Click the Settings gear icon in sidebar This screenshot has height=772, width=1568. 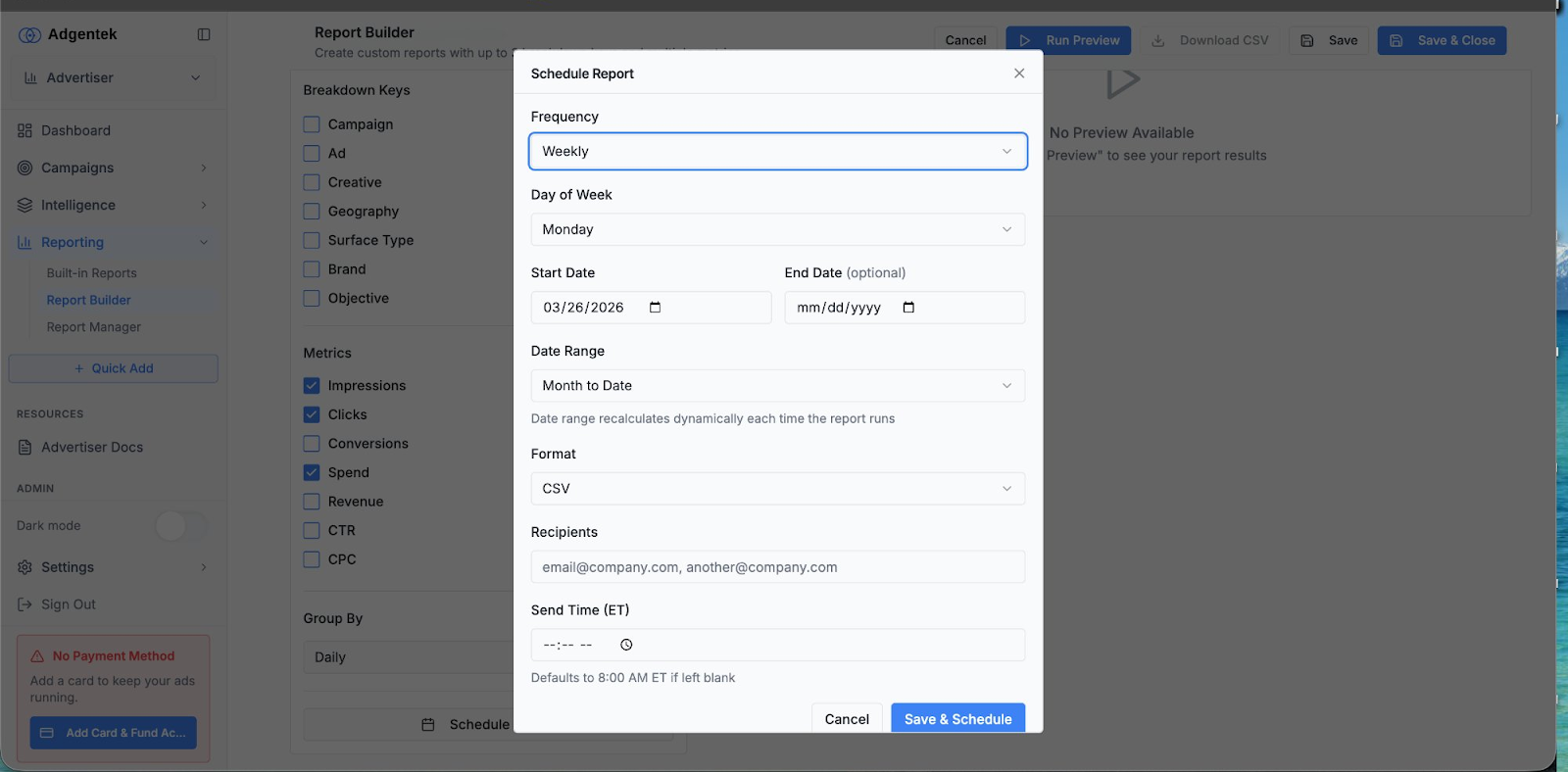tap(24, 567)
